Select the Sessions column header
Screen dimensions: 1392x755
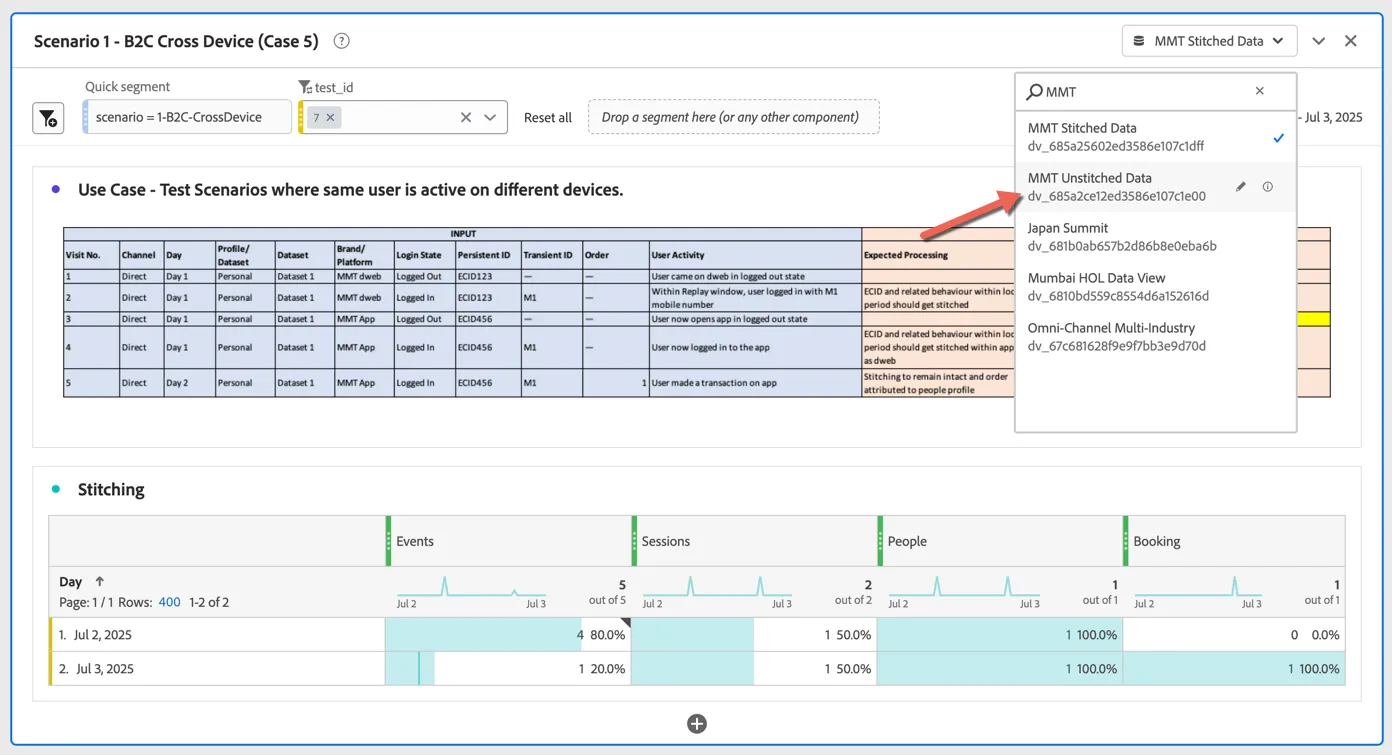[754, 541]
